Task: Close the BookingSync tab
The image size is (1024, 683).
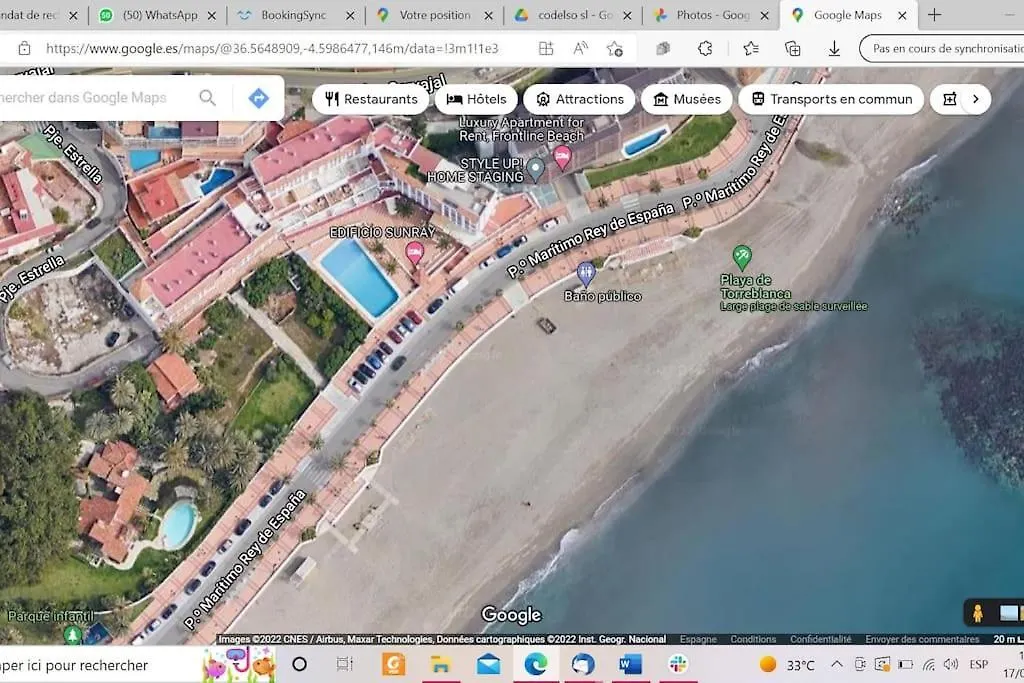Action: pos(350,16)
